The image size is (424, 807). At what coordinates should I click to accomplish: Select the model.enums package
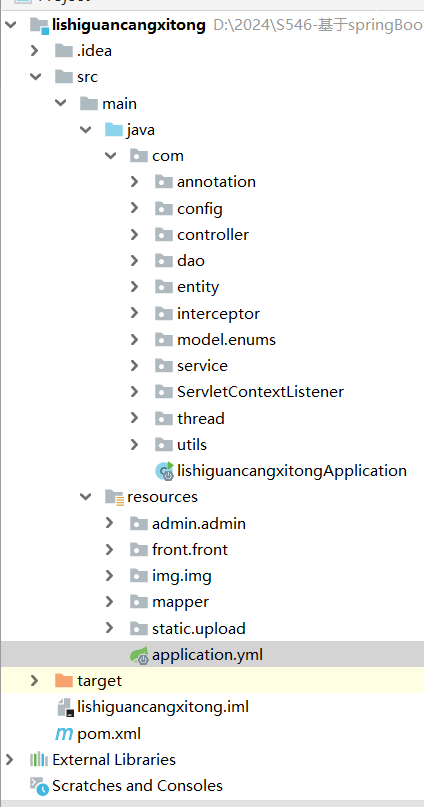226,340
